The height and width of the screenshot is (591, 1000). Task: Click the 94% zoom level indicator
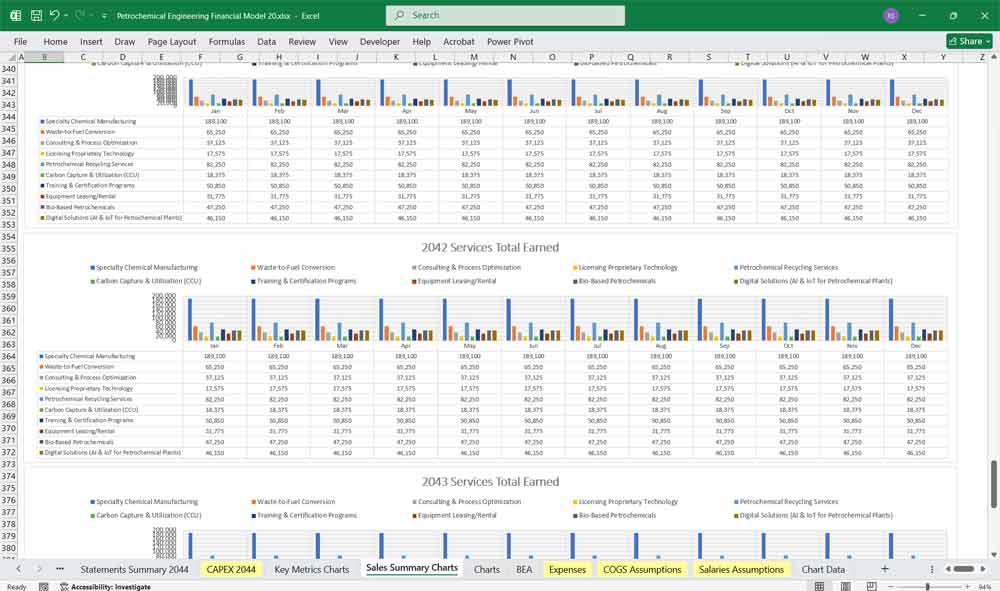[986, 585]
